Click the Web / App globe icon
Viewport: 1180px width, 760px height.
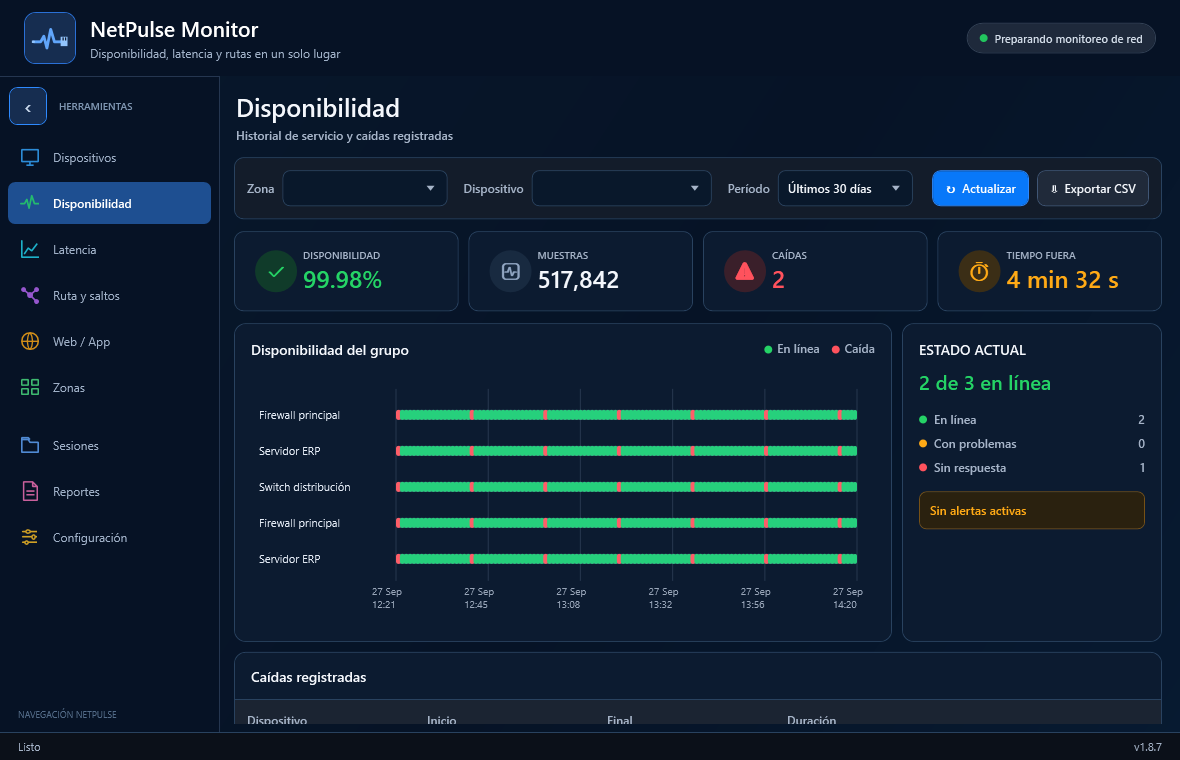pyautogui.click(x=30, y=342)
